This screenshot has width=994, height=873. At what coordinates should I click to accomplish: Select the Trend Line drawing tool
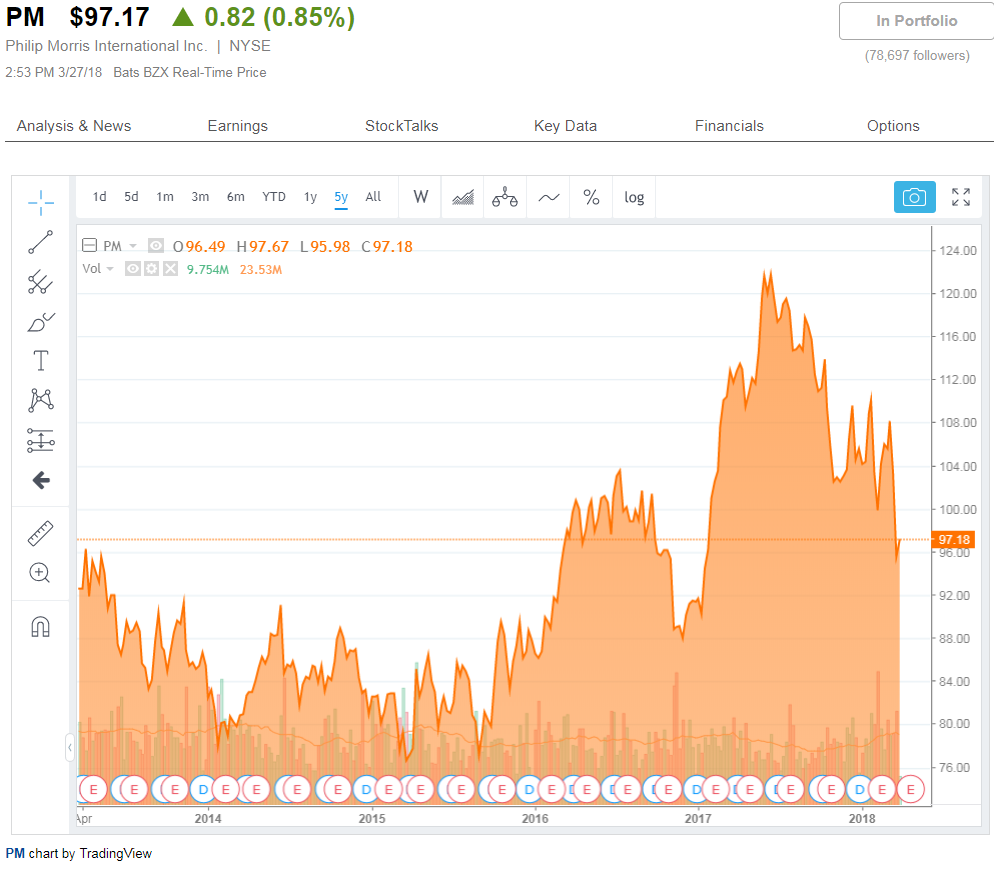pyautogui.click(x=40, y=242)
